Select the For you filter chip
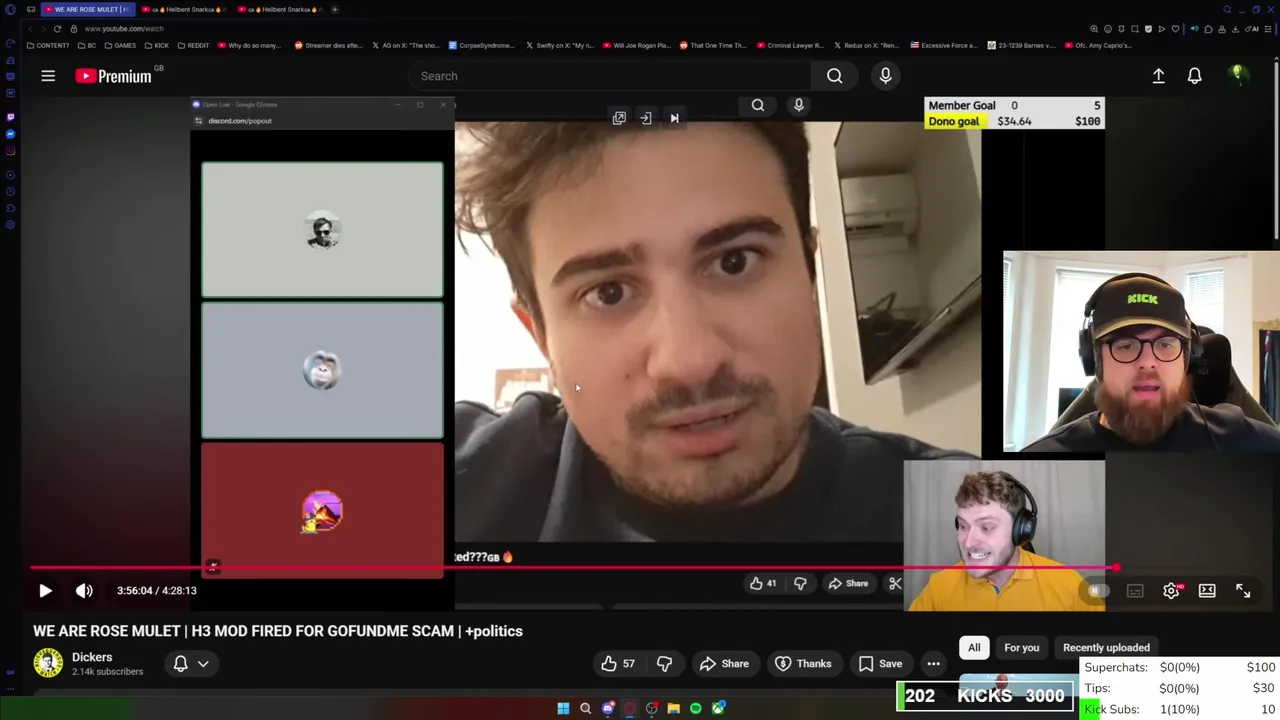Image resolution: width=1280 pixels, height=720 pixels. click(1021, 648)
